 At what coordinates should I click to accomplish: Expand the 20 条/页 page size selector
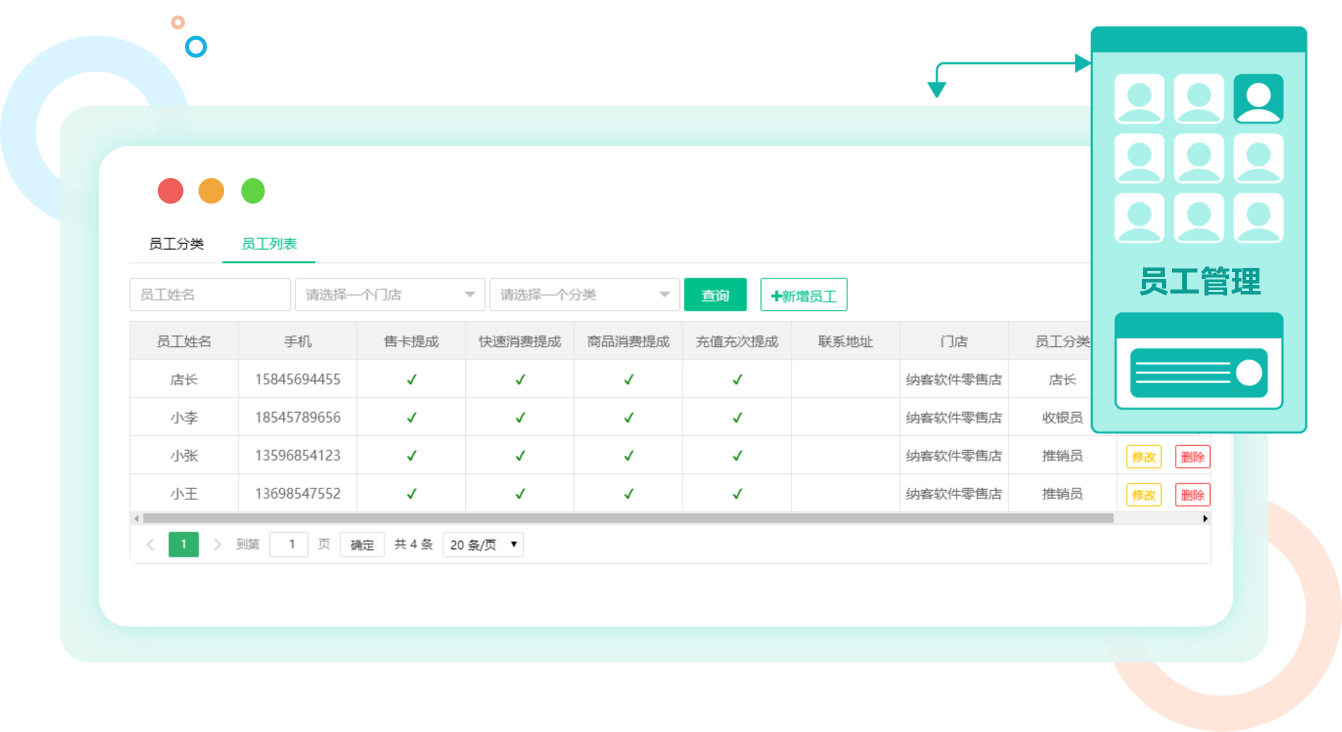coord(483,545)
